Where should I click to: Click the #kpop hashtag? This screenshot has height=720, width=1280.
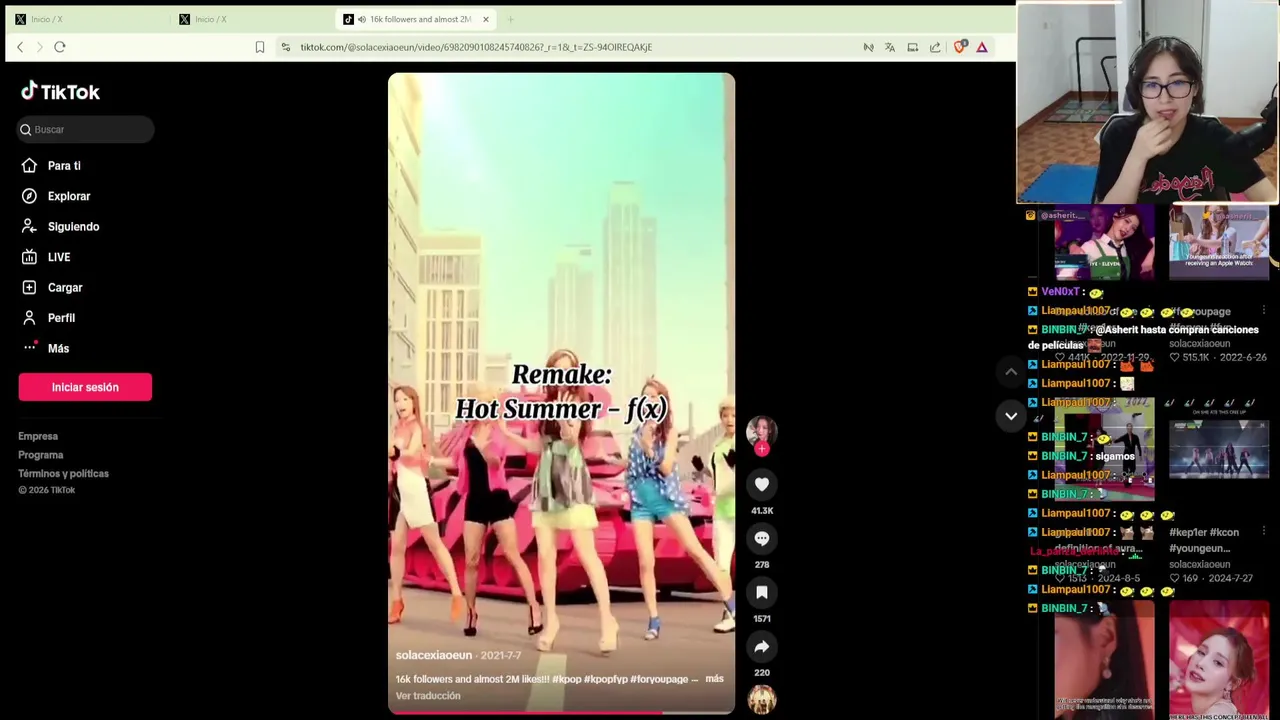pos(567,679)
